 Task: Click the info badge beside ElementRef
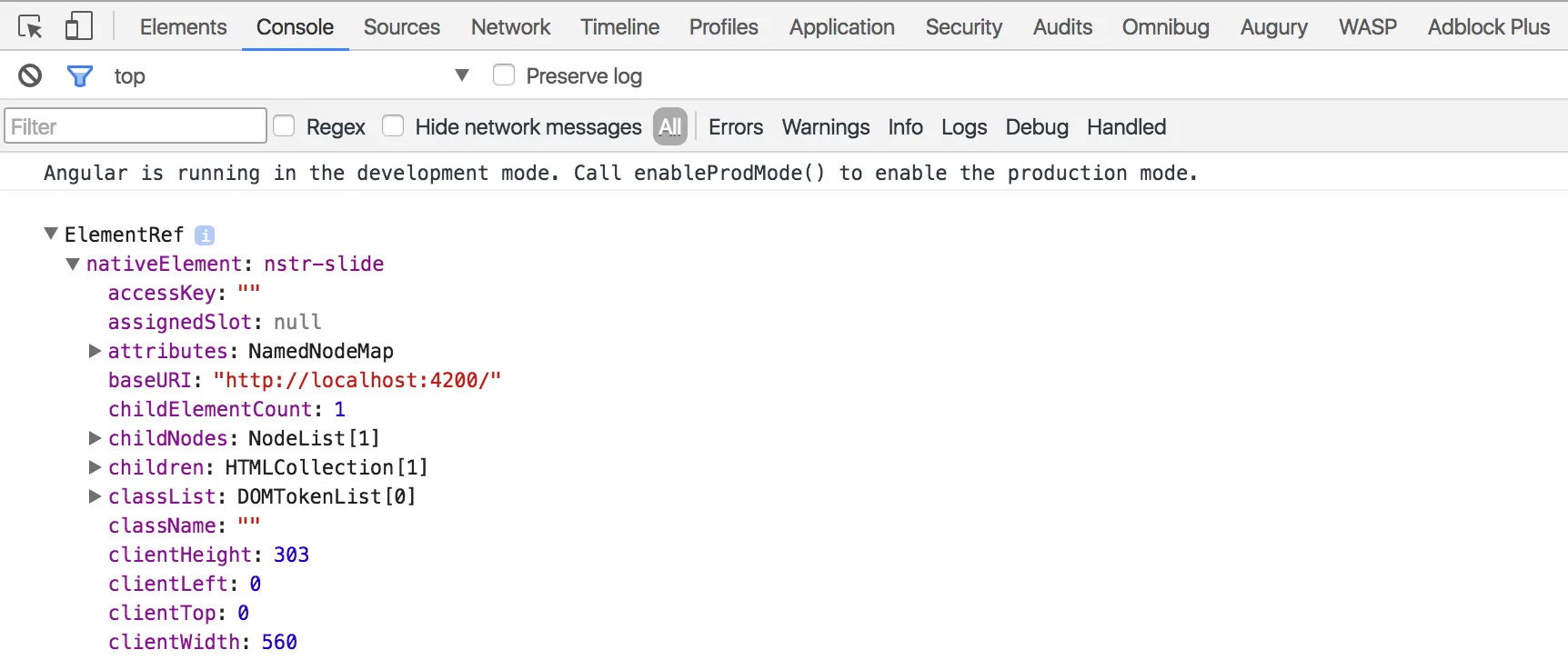coord(205,235)
